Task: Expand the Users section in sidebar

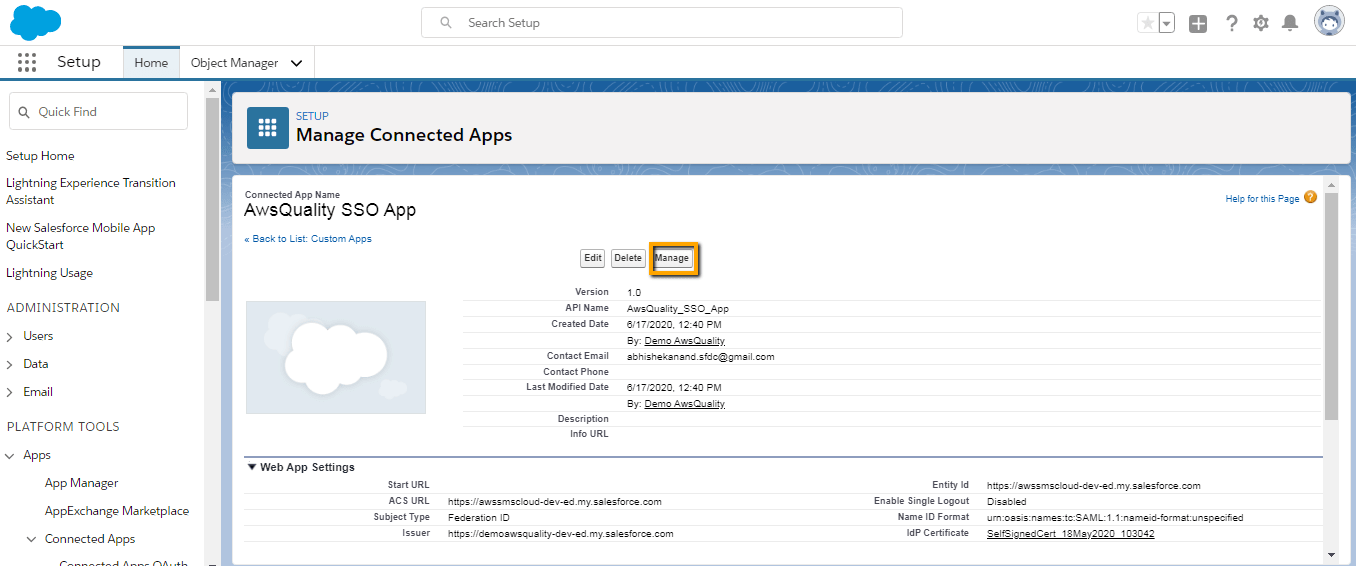Action: click(x=10, y=337)
